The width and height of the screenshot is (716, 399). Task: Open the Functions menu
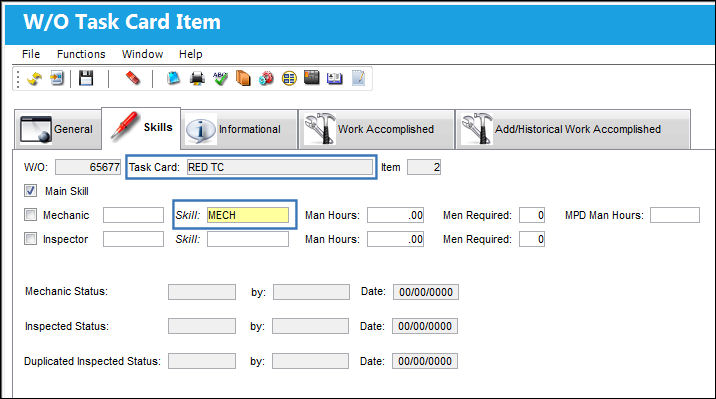point(81,54)
